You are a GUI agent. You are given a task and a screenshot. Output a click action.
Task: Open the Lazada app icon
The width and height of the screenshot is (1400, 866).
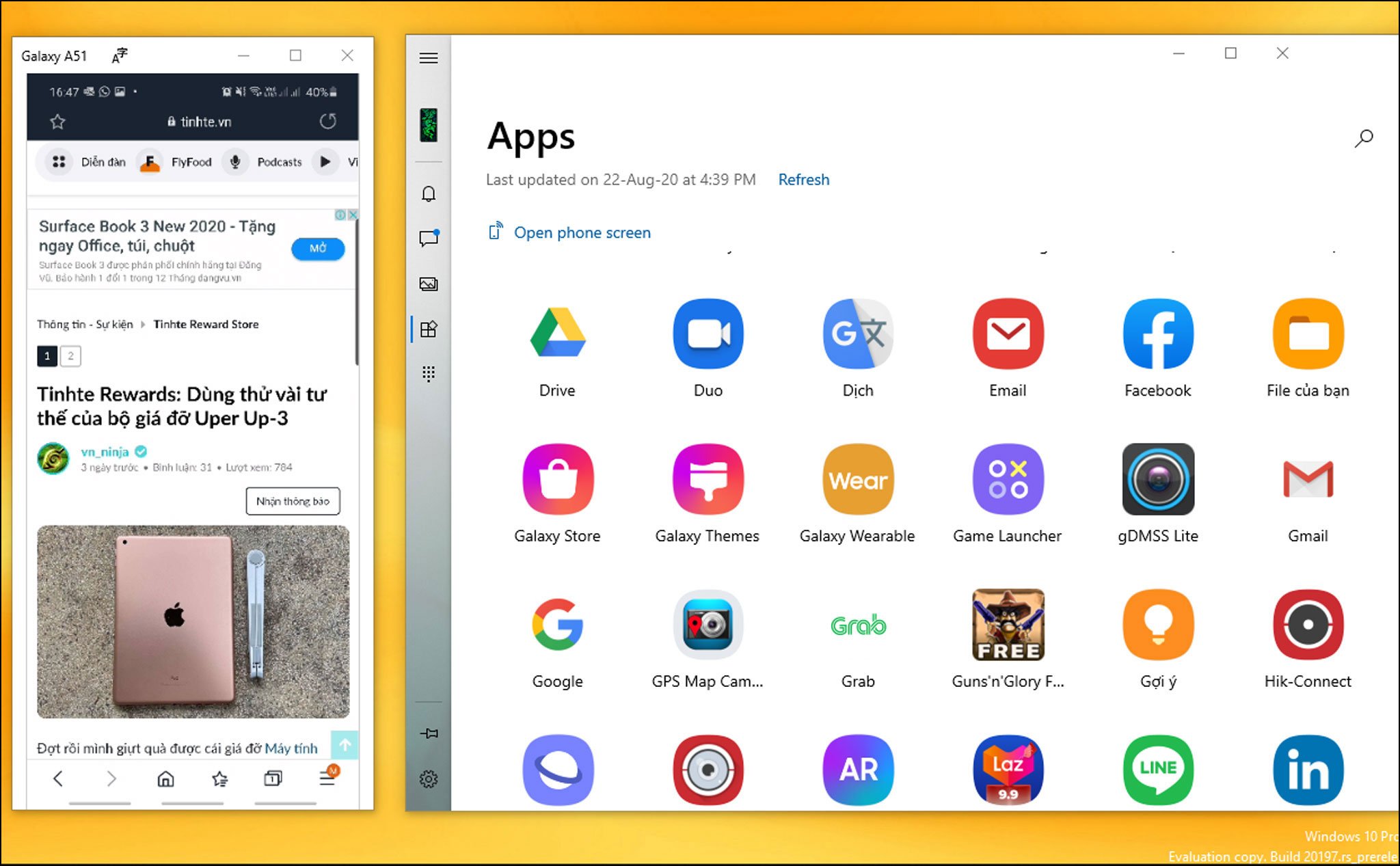1008,770
